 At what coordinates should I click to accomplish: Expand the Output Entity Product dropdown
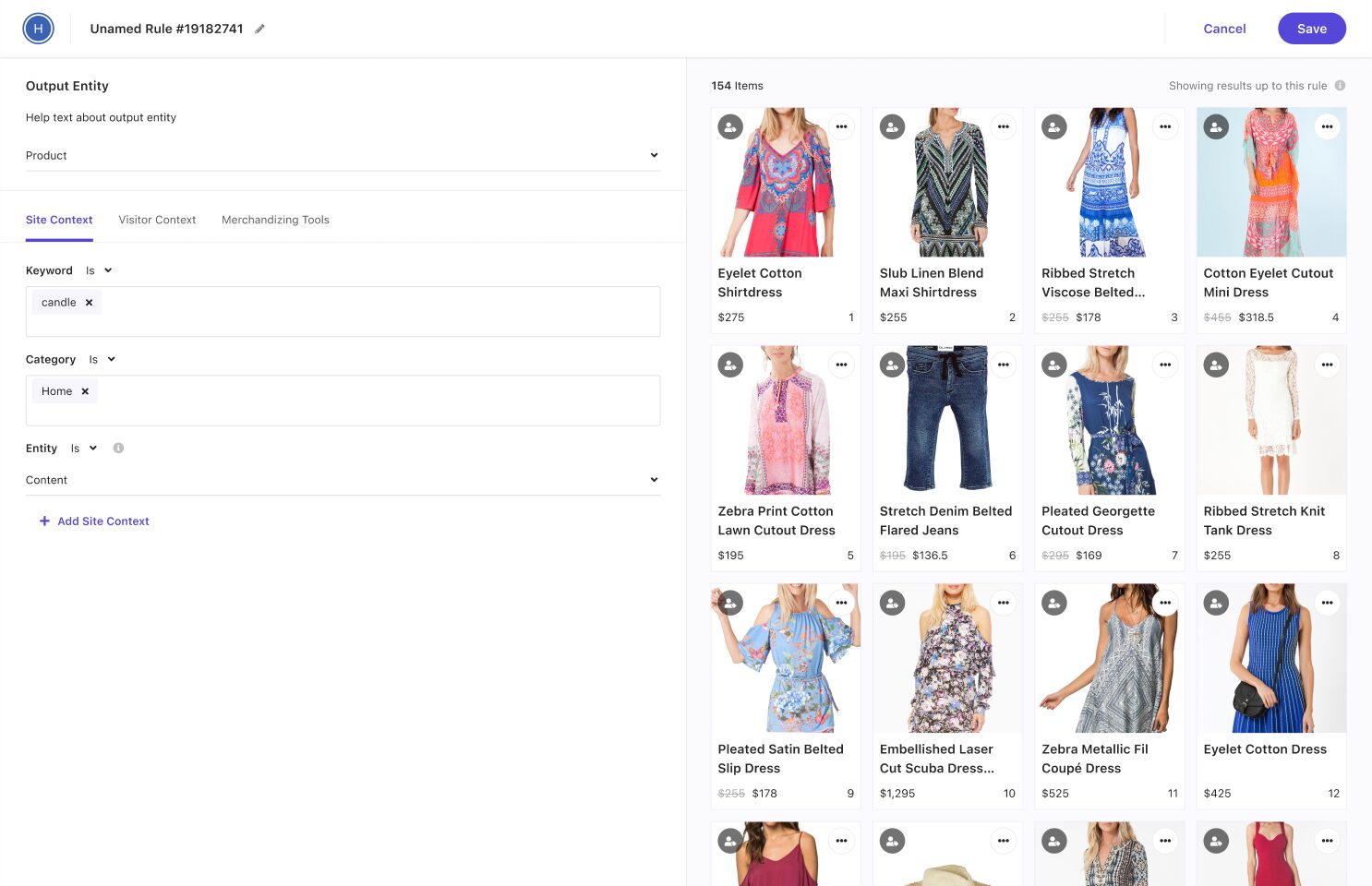coord(343,156)
